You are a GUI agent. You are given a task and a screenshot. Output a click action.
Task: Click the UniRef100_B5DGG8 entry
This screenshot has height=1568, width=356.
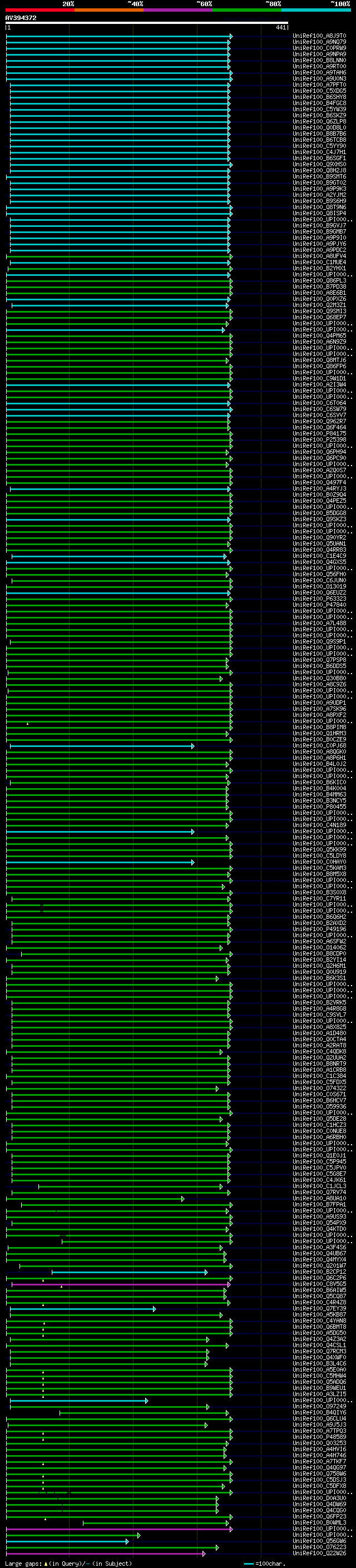click(x=319, y=513)
